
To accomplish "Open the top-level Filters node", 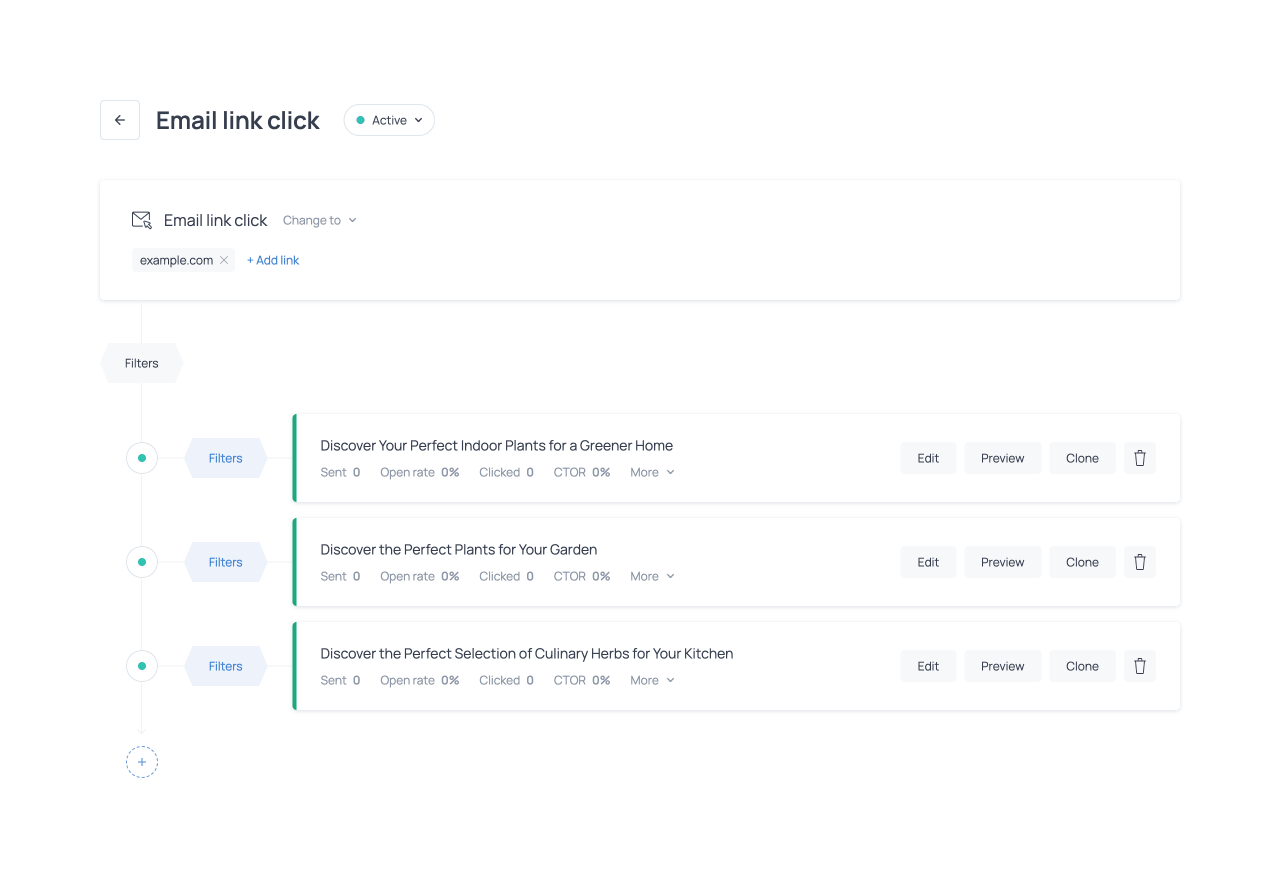I will click(x=142, y=363).
